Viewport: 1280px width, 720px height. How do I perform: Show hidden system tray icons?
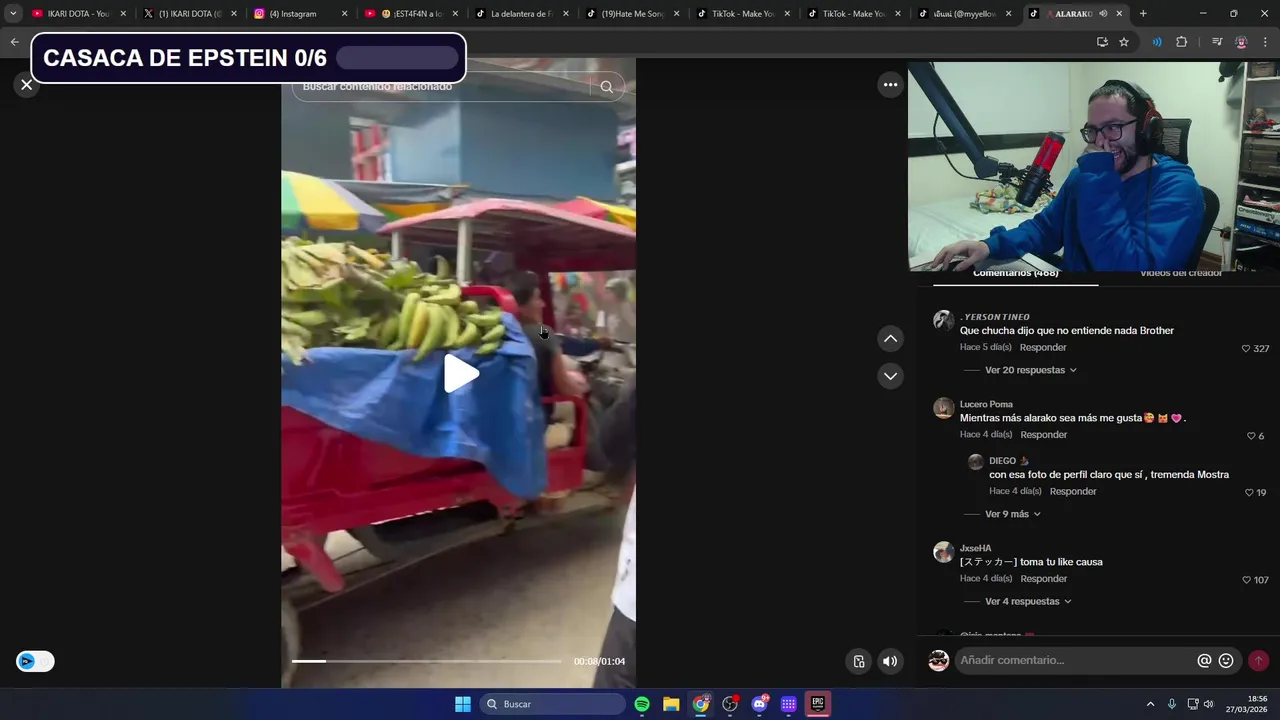1150,704
